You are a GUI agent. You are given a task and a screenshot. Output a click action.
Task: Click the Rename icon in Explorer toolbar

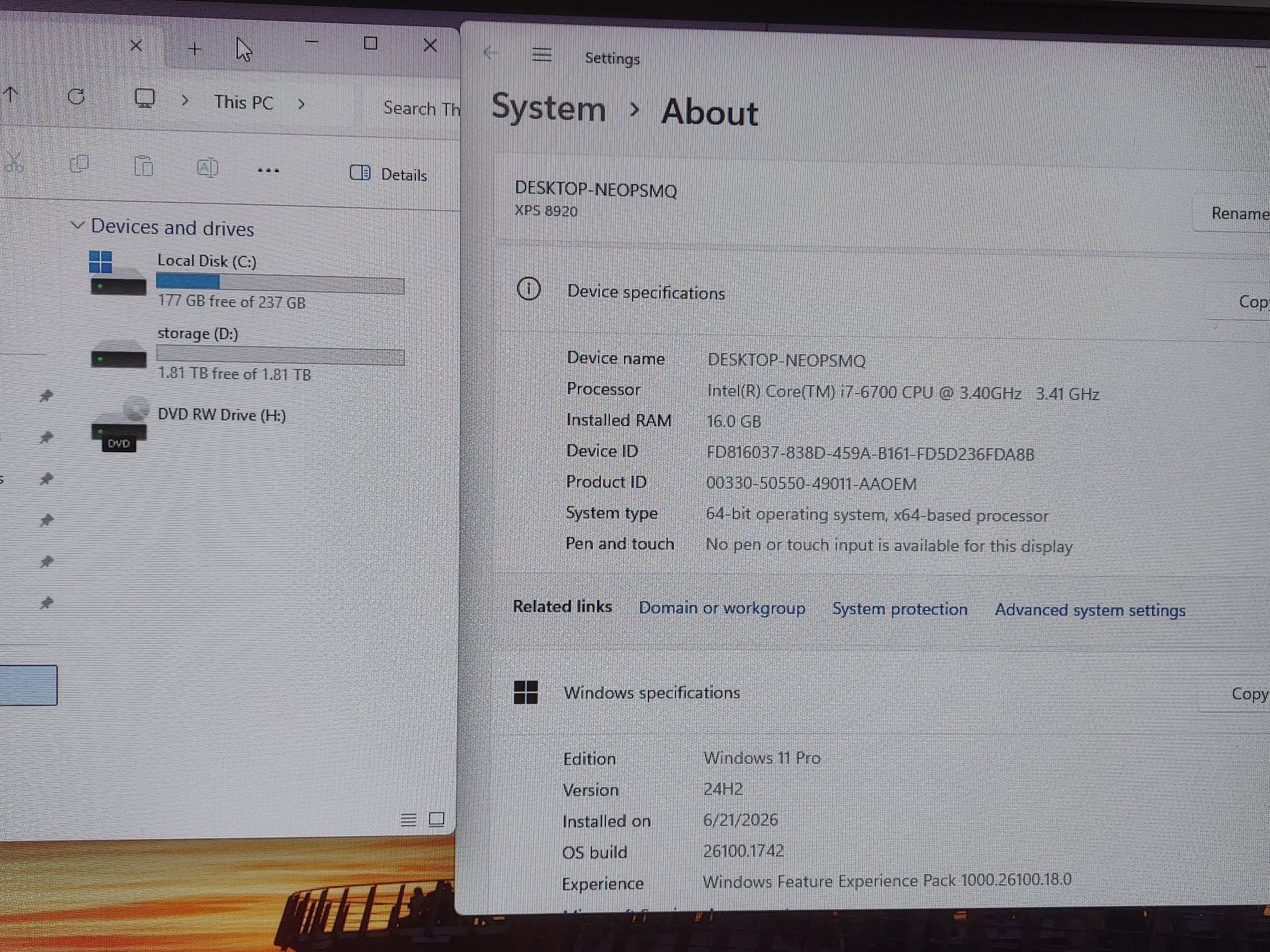pyautogui.click(x=207, y=168)
